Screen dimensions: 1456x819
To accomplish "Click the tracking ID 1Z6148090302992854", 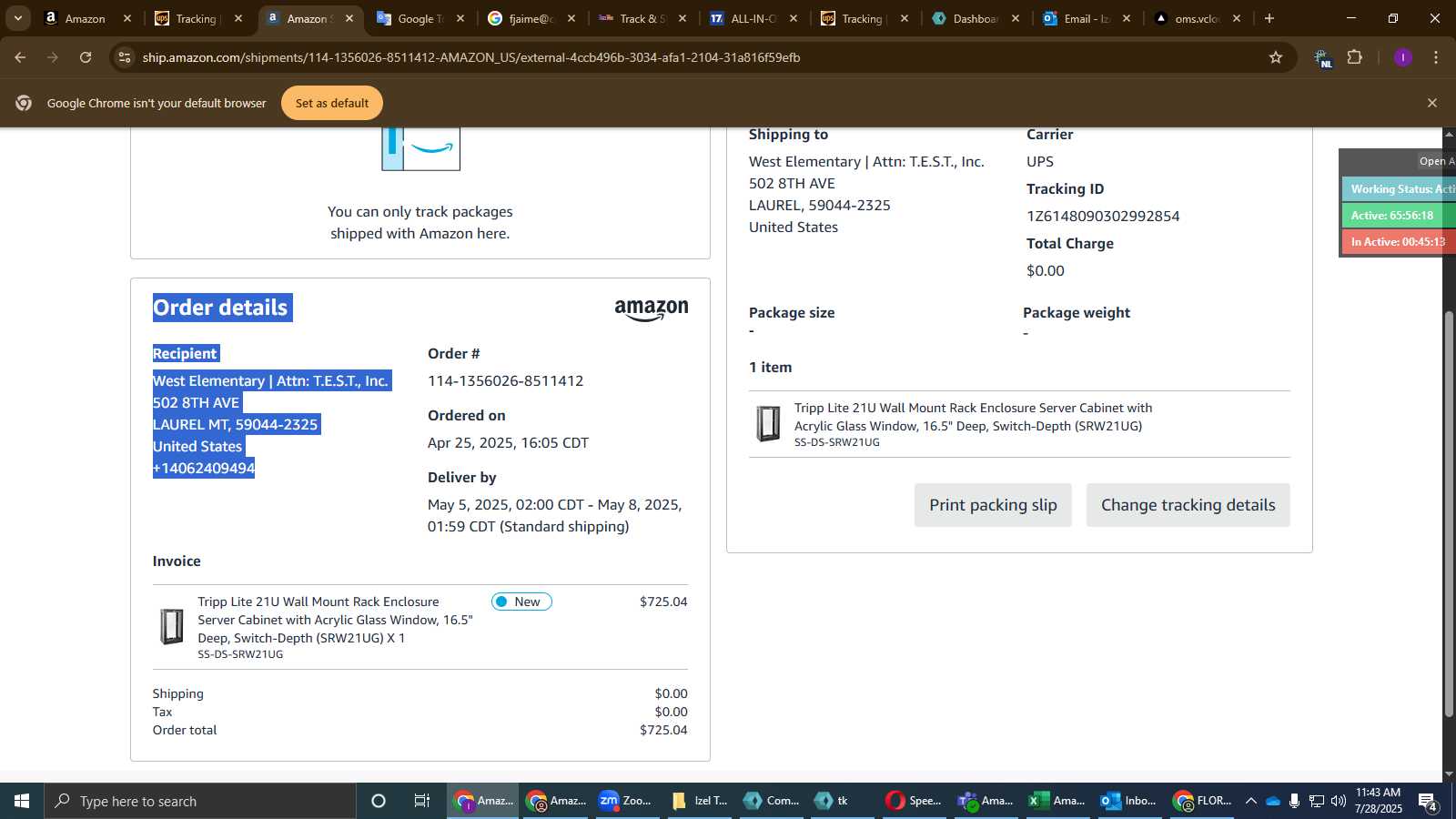I will coord(1103,217).
